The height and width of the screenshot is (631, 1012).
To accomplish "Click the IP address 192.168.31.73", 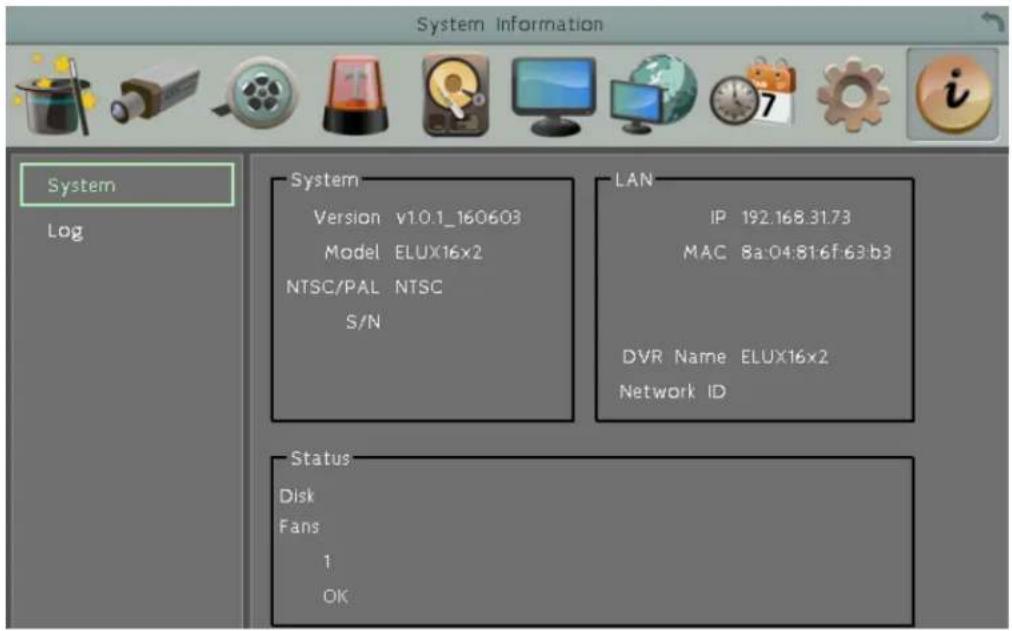I will [x=796, y=217].
